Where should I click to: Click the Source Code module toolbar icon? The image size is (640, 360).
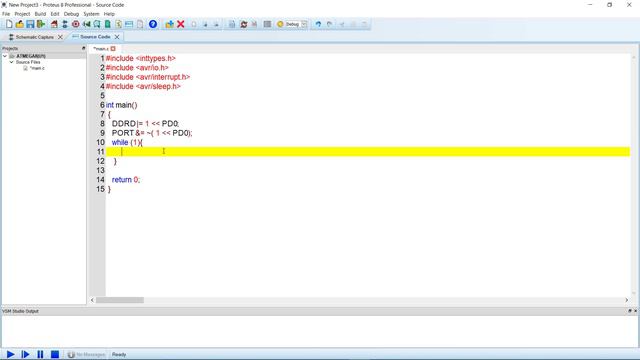[129, 24]
